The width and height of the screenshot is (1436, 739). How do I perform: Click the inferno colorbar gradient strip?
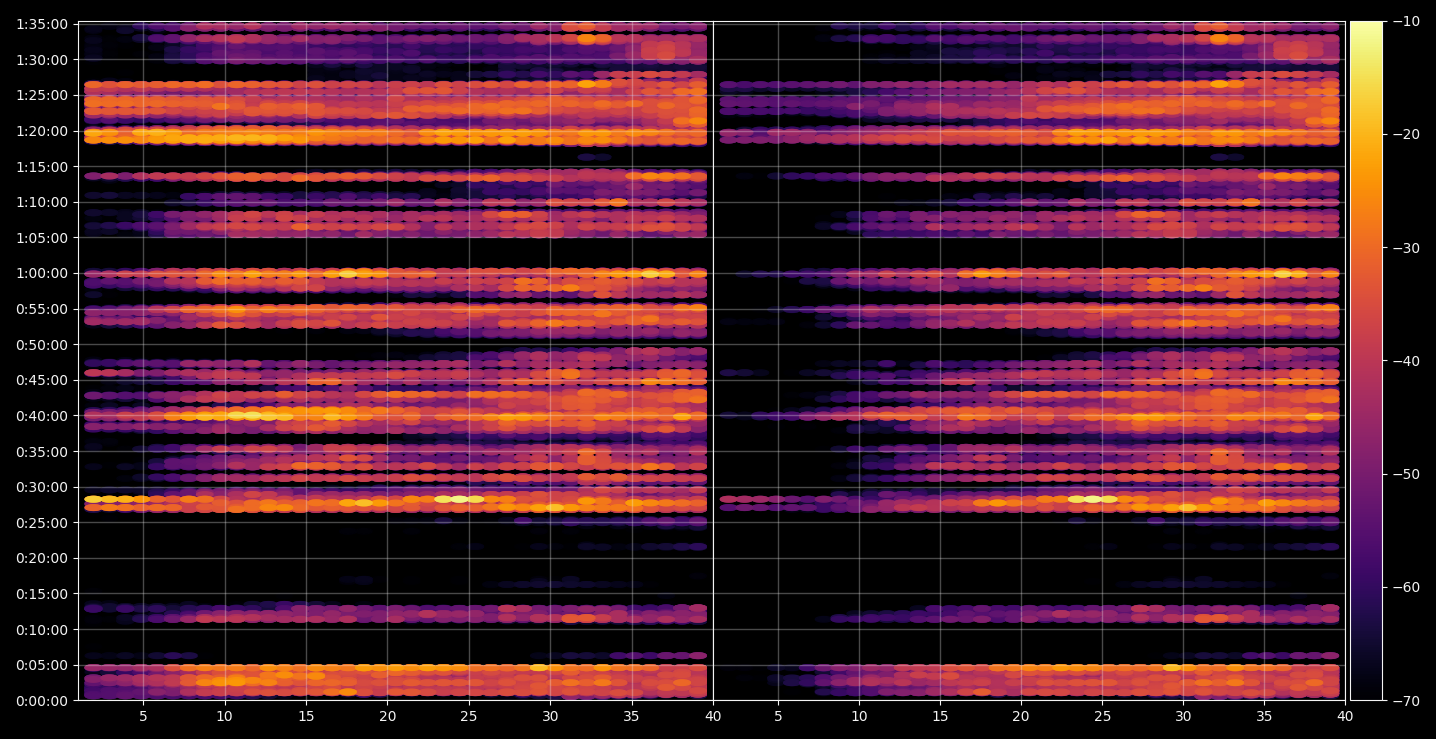click(x=1366, y=361)
